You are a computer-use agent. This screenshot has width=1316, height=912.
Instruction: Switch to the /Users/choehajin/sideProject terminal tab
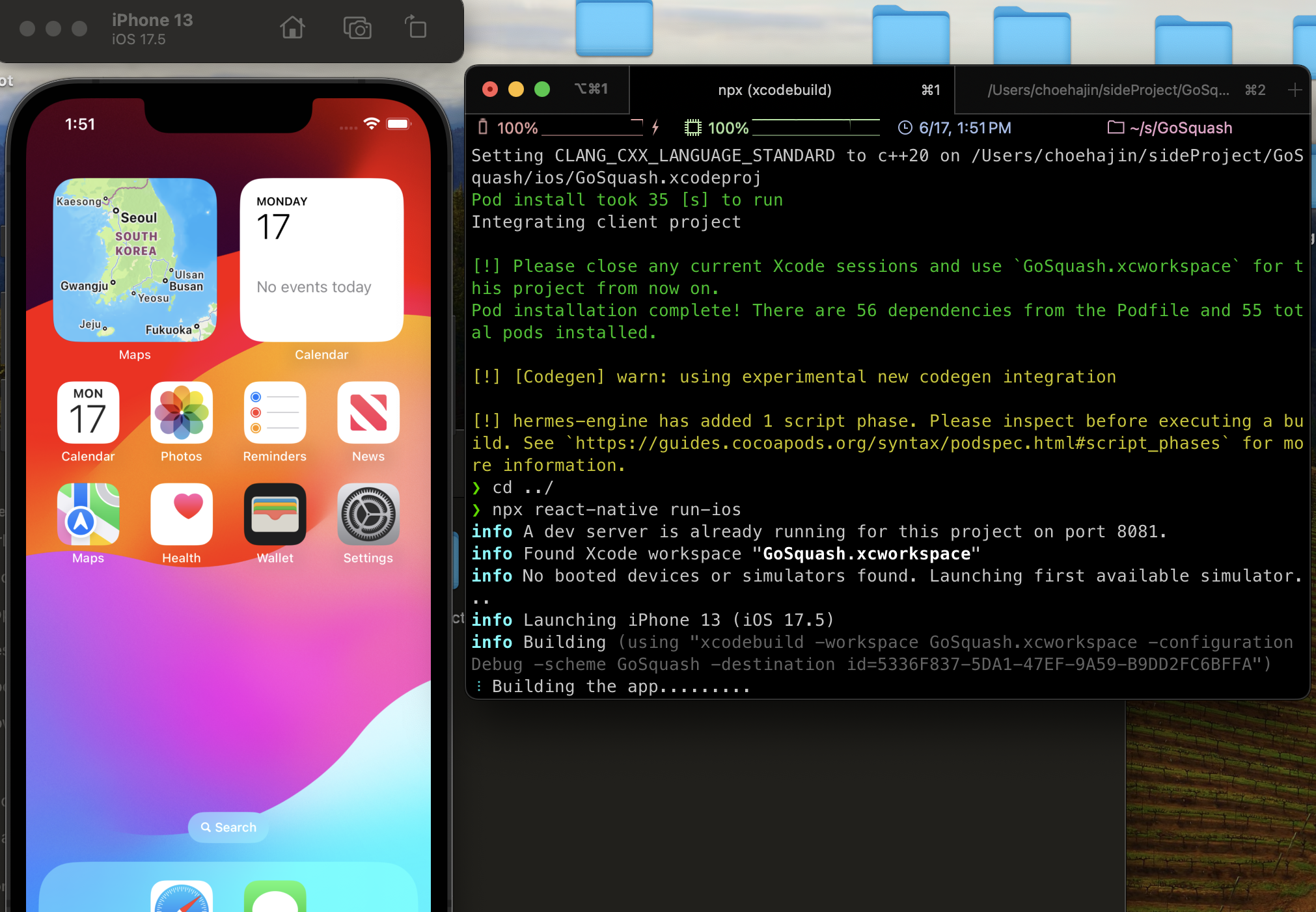1117,90
